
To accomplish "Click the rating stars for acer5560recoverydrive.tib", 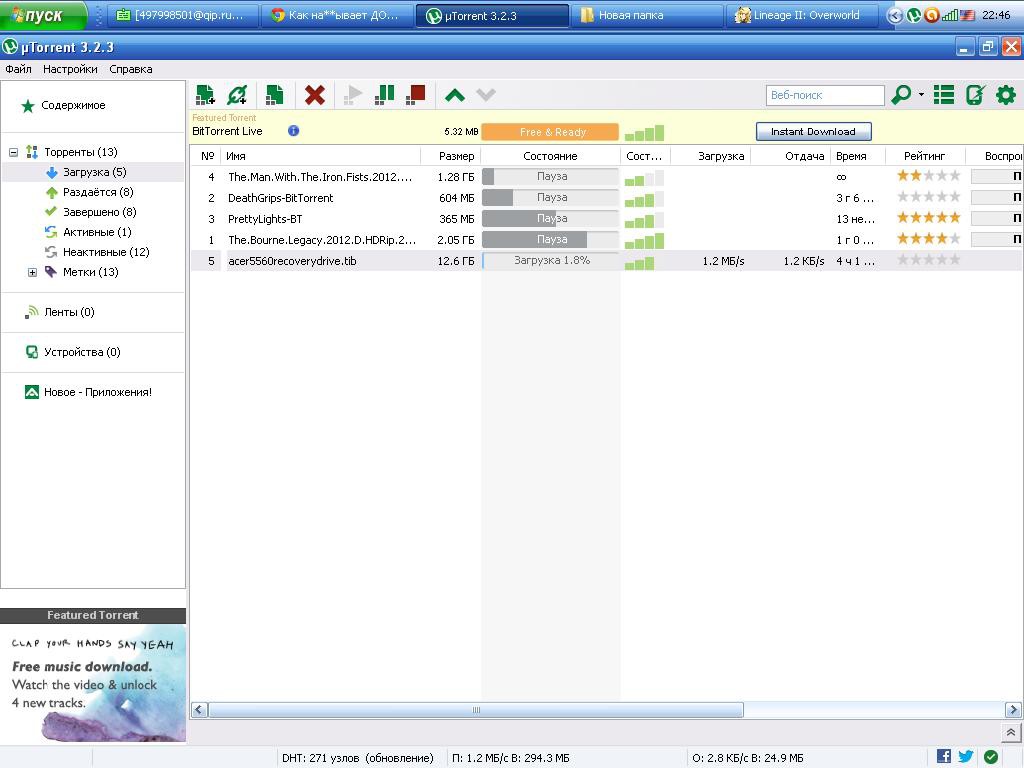I will (928, 259).
